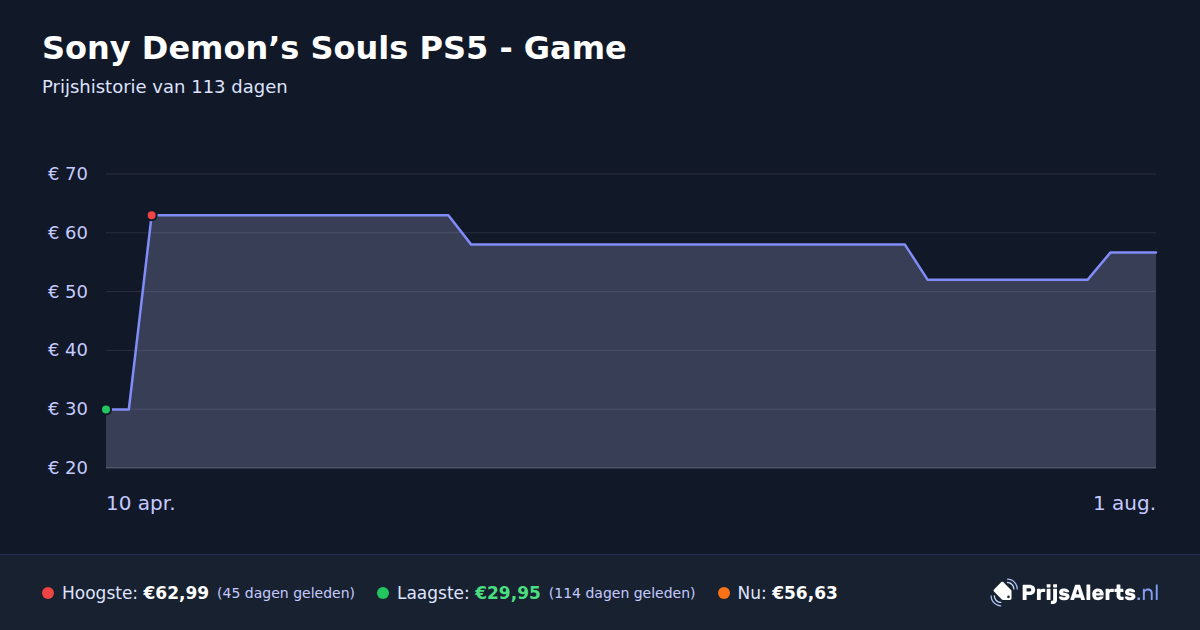This screenshot has width=1200, height=630.
Task: Click the green lowest price marker on chart
Action: click(106, 409)
